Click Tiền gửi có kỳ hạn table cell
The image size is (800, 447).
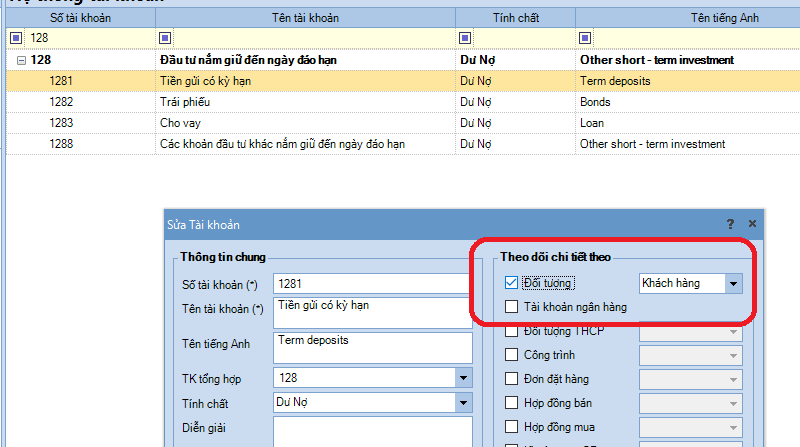(x=305, y=81)
